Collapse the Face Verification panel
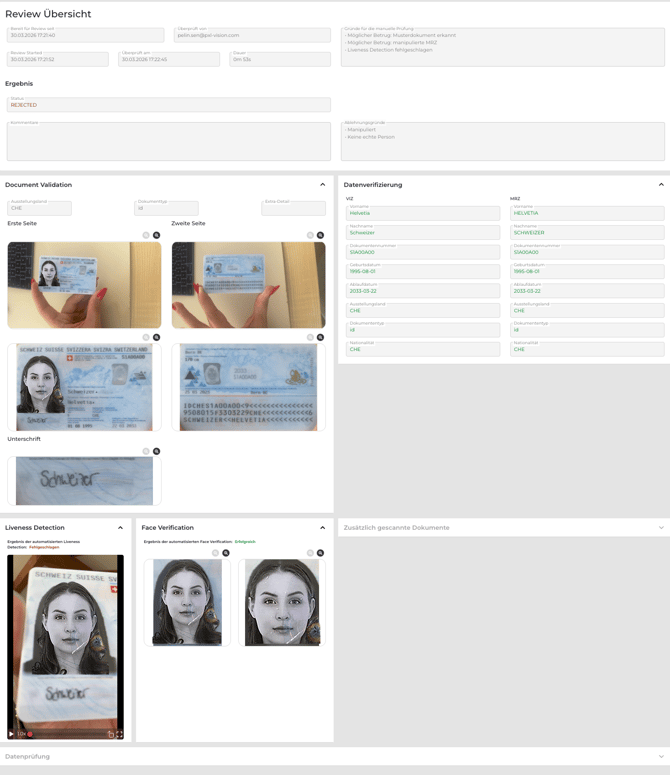This screenshot has height=775, width=670. (323, 528)
